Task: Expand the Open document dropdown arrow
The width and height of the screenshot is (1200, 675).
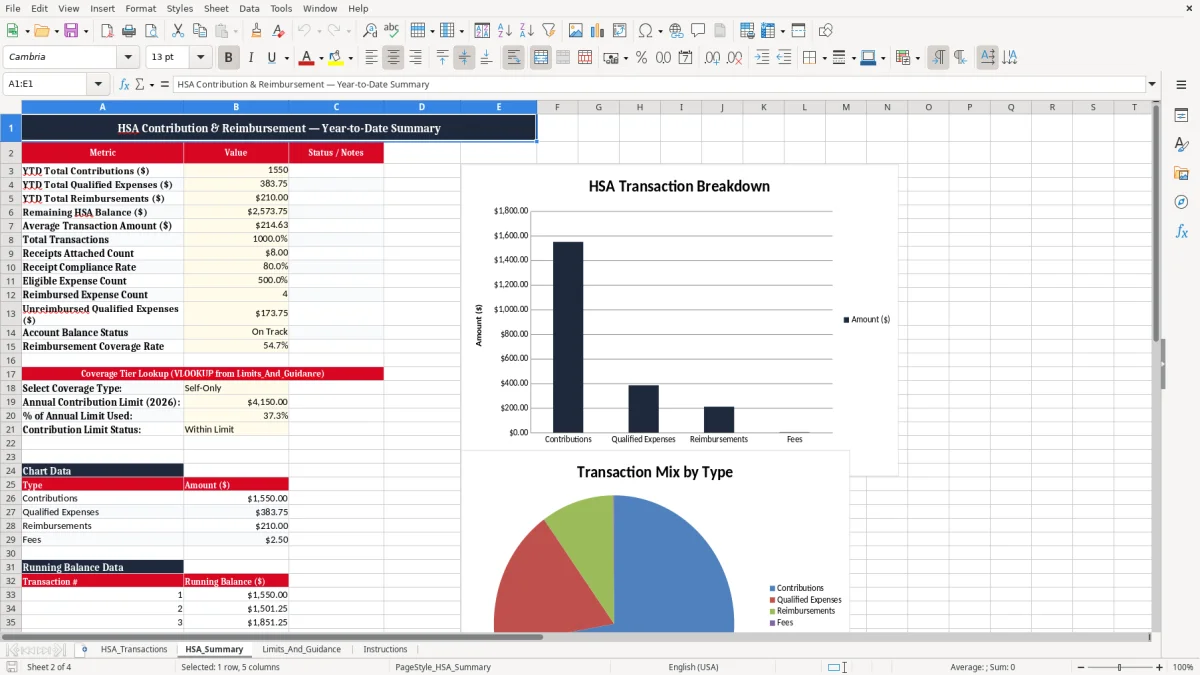Action: (x=55, y=31)
